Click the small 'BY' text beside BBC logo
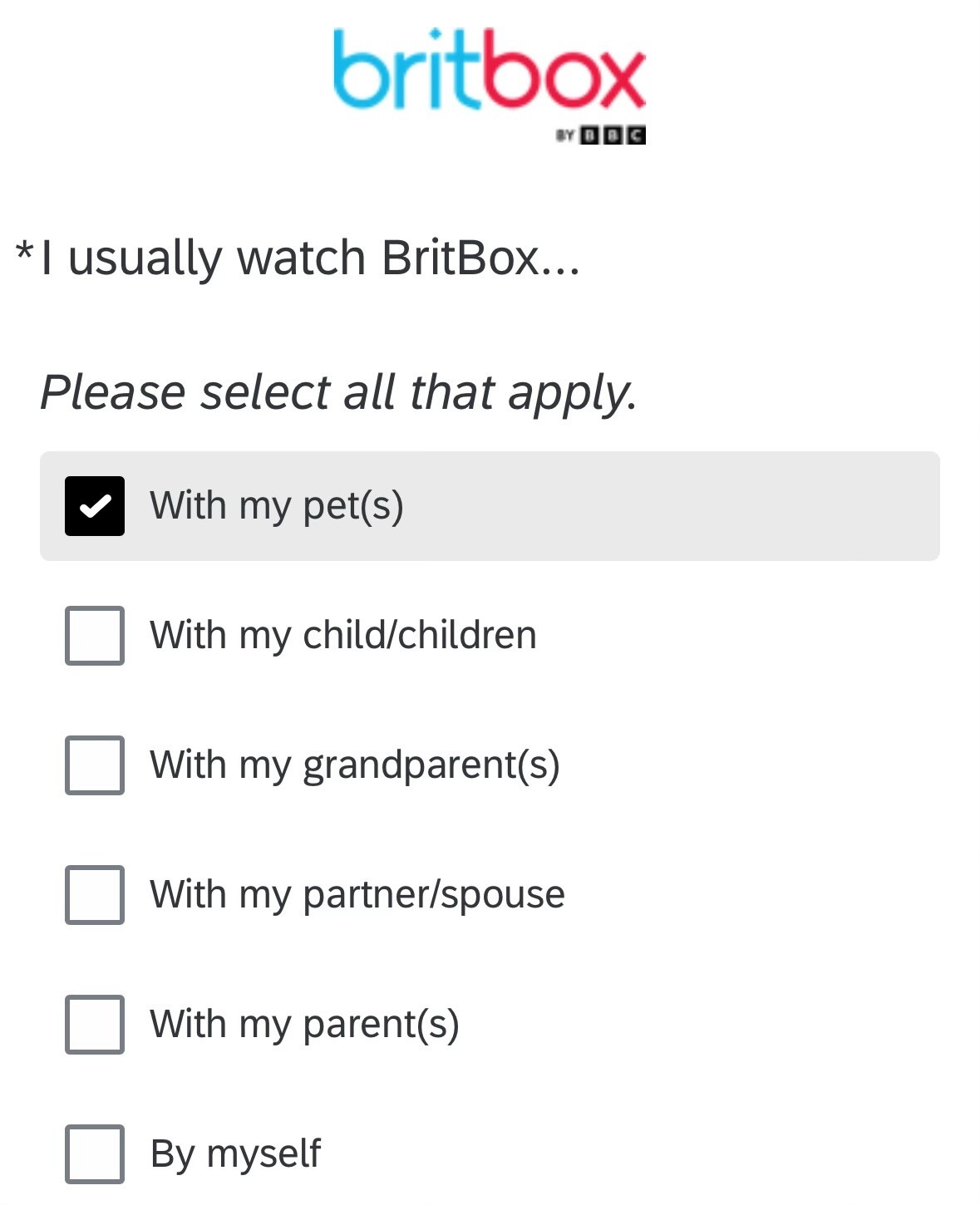Image resolution: width=980 pixels, height=1205 pixels. click(565, 135)
